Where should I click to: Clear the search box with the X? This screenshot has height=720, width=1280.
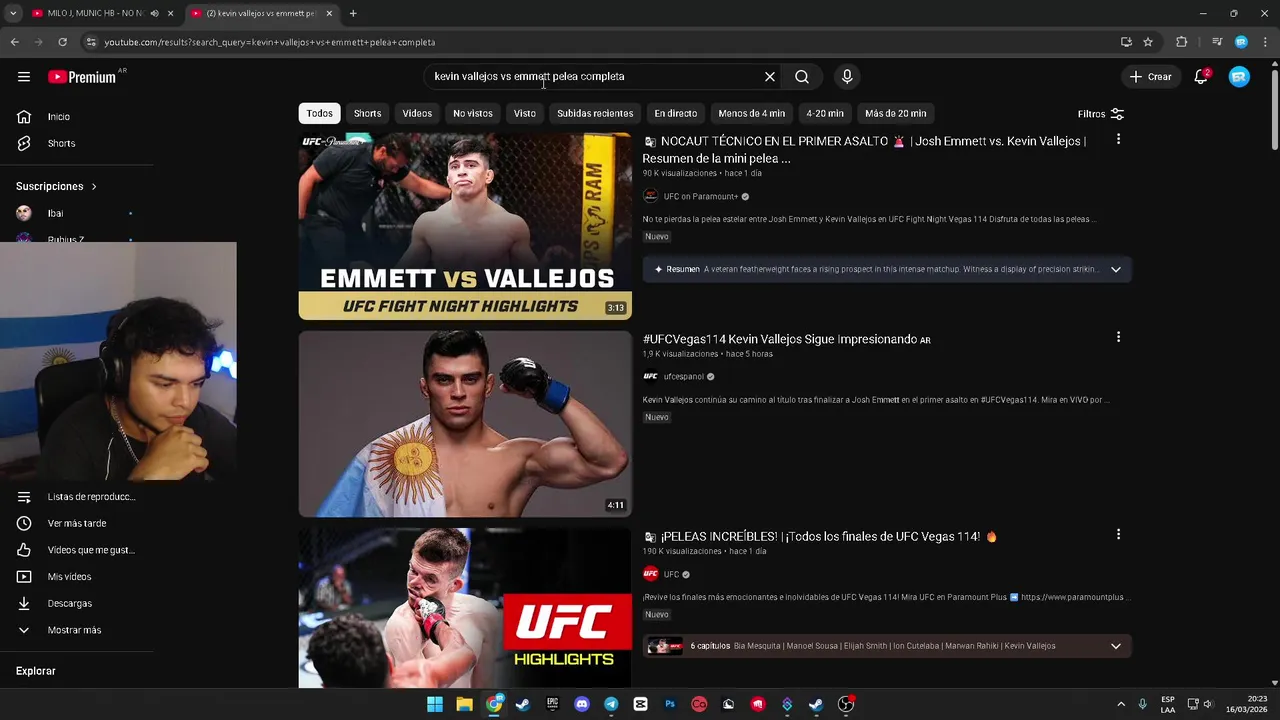[x=770, y=77]
